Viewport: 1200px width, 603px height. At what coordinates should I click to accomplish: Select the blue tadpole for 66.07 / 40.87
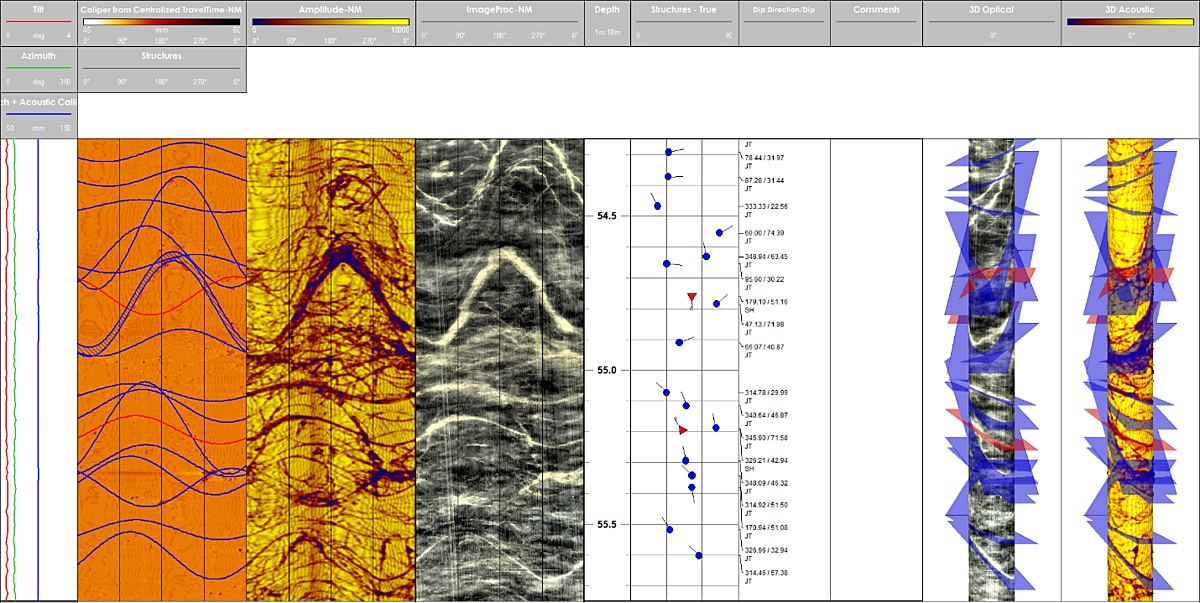click(x=679, y=342)
